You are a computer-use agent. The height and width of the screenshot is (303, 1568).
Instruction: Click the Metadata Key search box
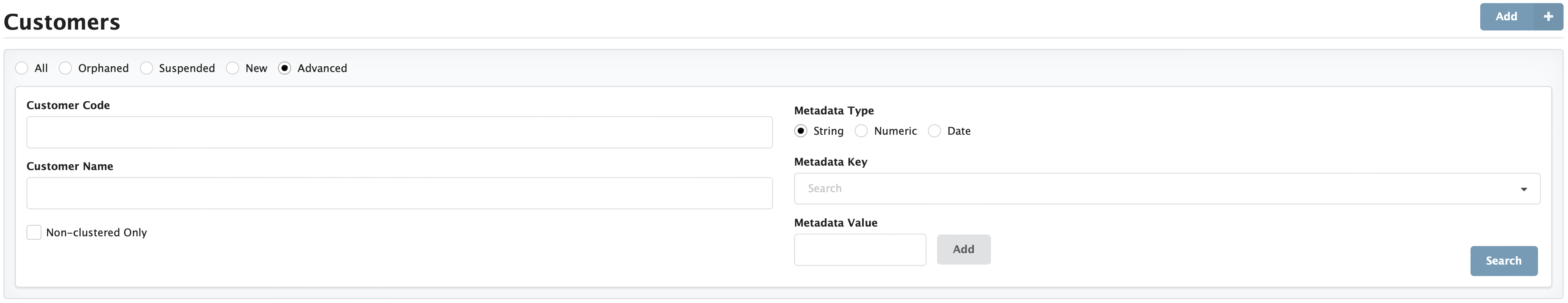pyautogui.click(x=1035, y=189)
